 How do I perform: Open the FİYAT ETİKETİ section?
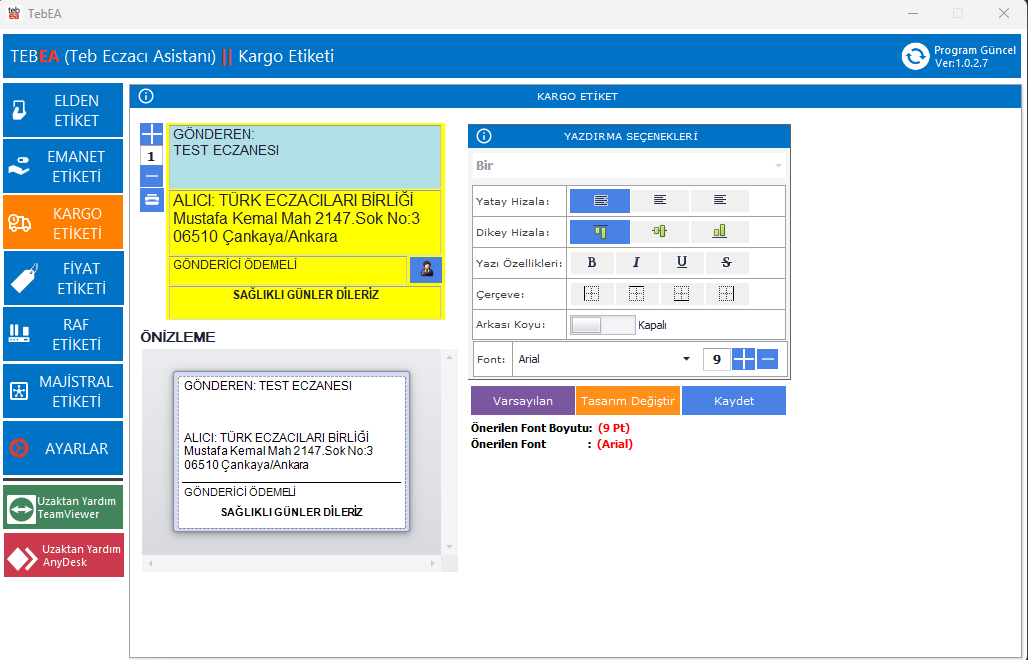pos(62,278)
